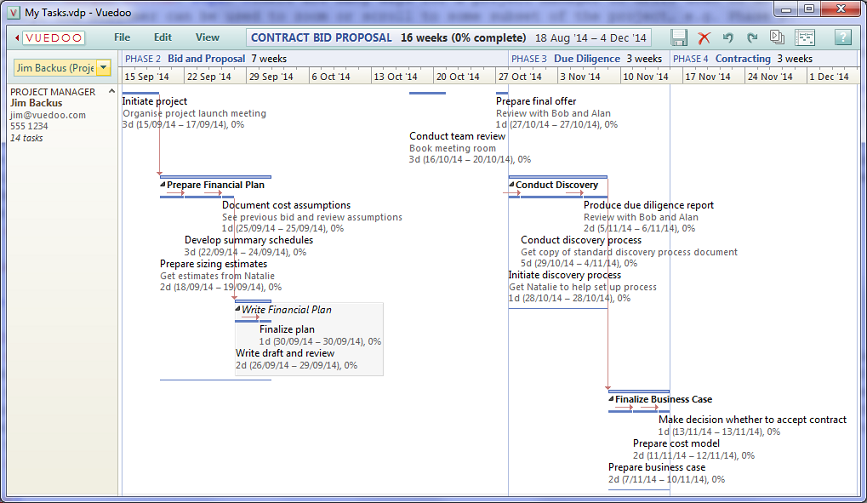867x503 pixels.
Task: Collapse the Write Financial Plan group
Action: 238,310
